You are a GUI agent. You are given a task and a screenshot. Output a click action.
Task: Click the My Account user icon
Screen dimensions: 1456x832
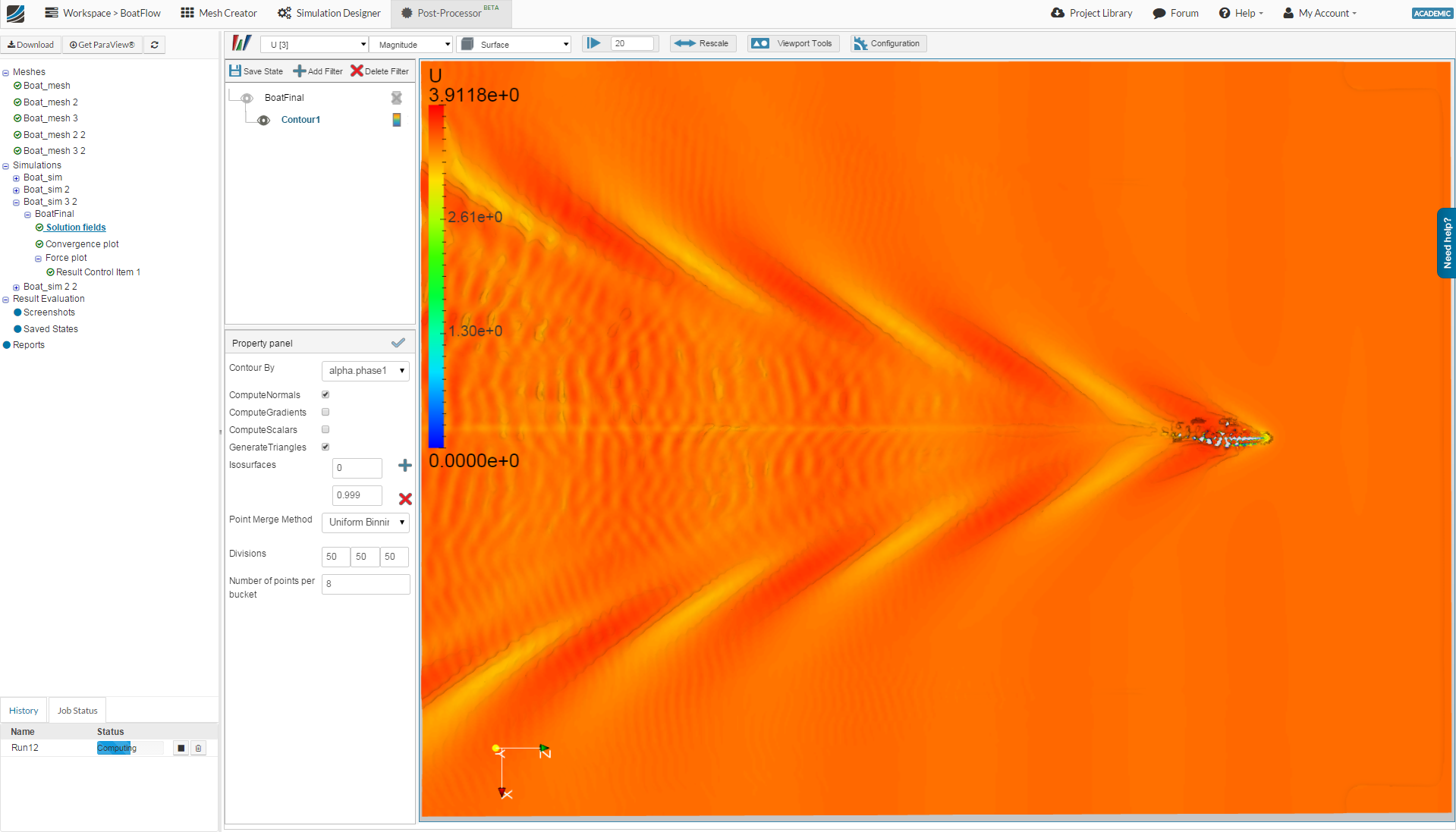pyautogui.click(x=1288, y=13)
